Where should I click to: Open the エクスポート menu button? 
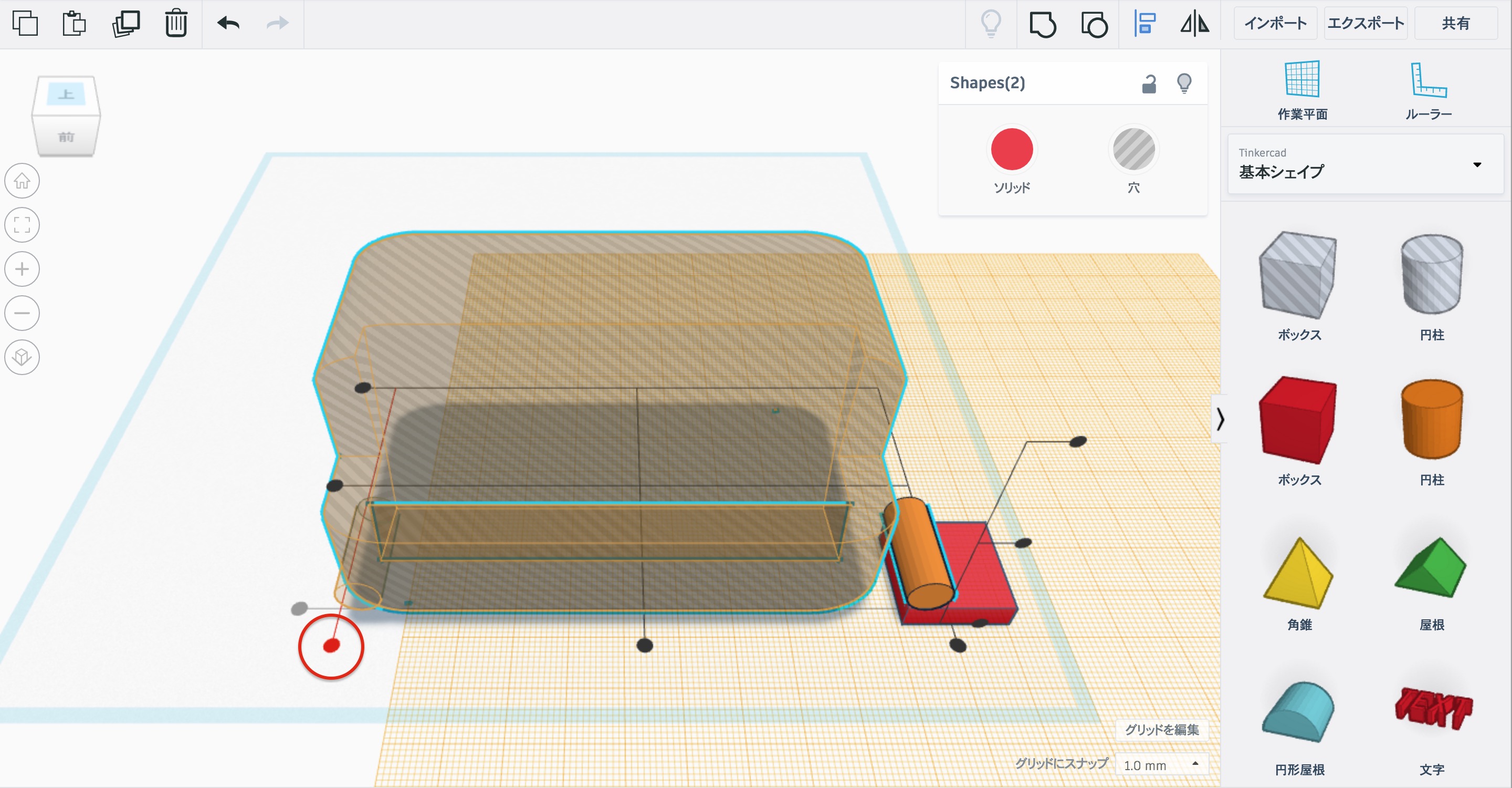click(1365, 24)
